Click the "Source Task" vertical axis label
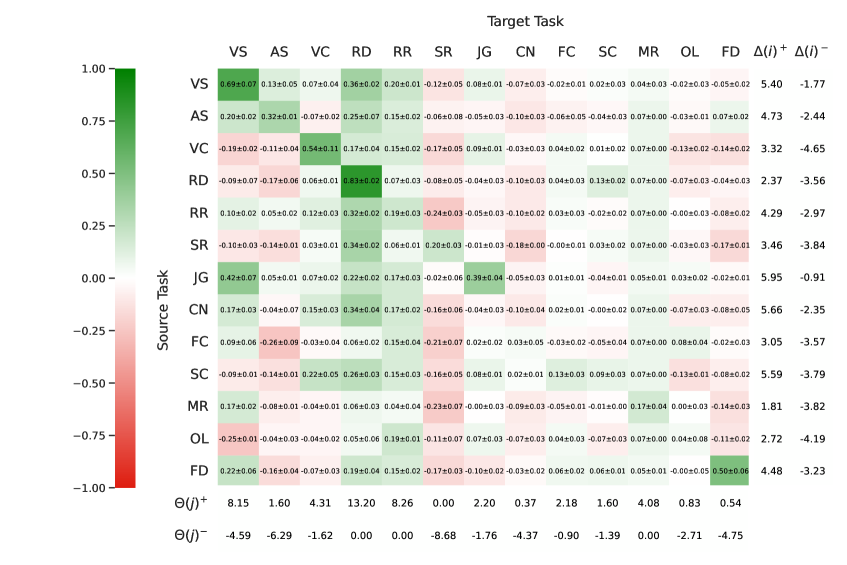The image size is (847, 565). click(x=163, y=310)
